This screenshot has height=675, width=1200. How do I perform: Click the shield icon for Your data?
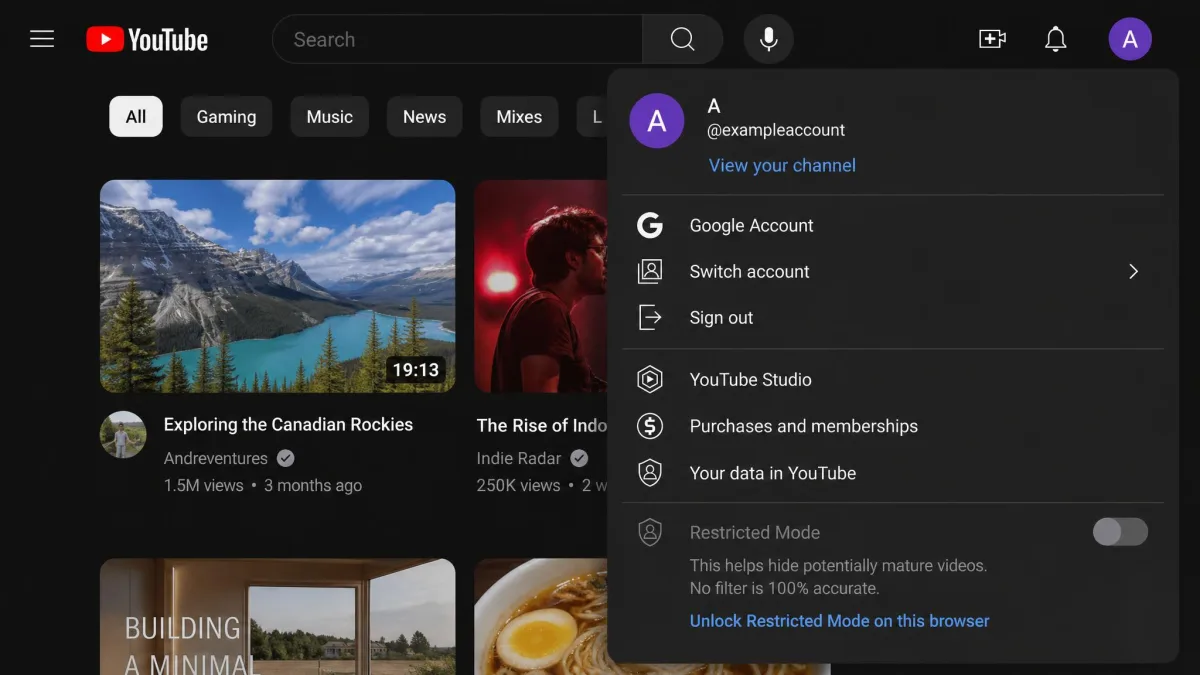pyautogui.click(x=650, y=473)
